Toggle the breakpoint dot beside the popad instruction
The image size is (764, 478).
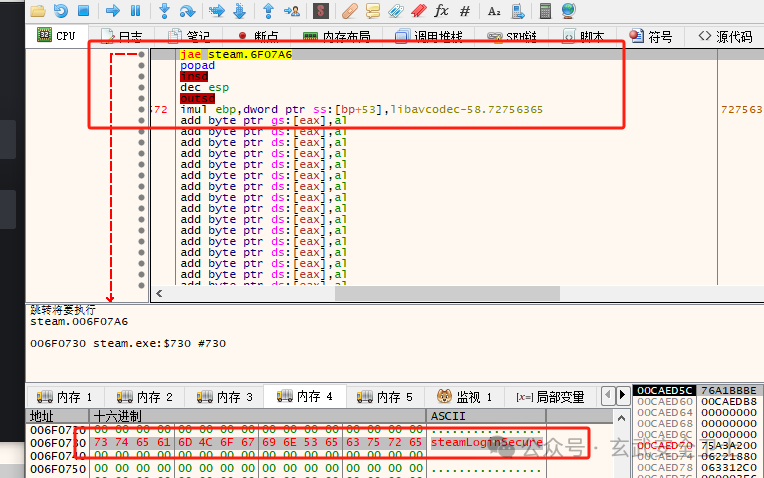coord(141,65)
